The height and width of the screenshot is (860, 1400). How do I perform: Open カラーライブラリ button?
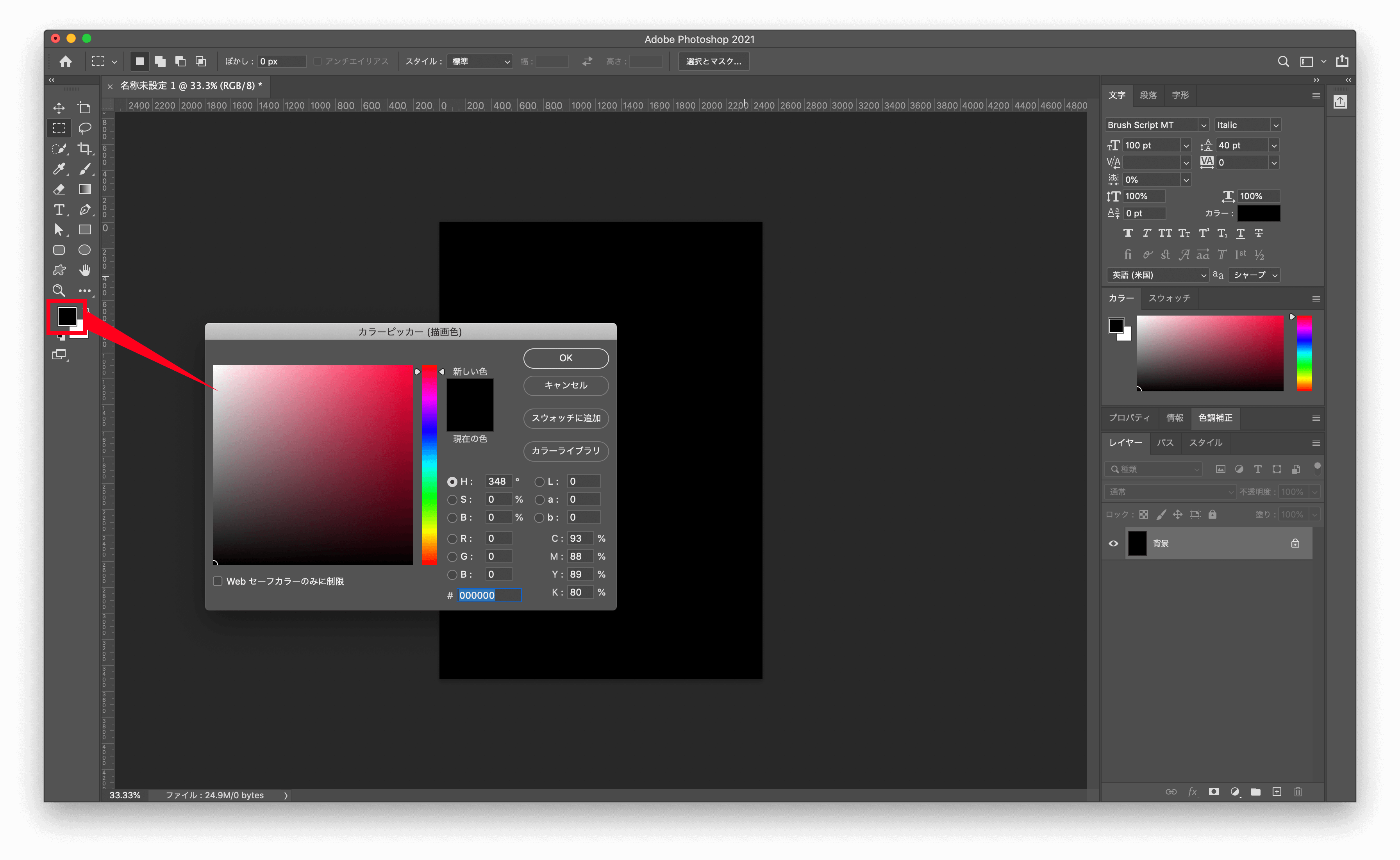click(566, 451)
